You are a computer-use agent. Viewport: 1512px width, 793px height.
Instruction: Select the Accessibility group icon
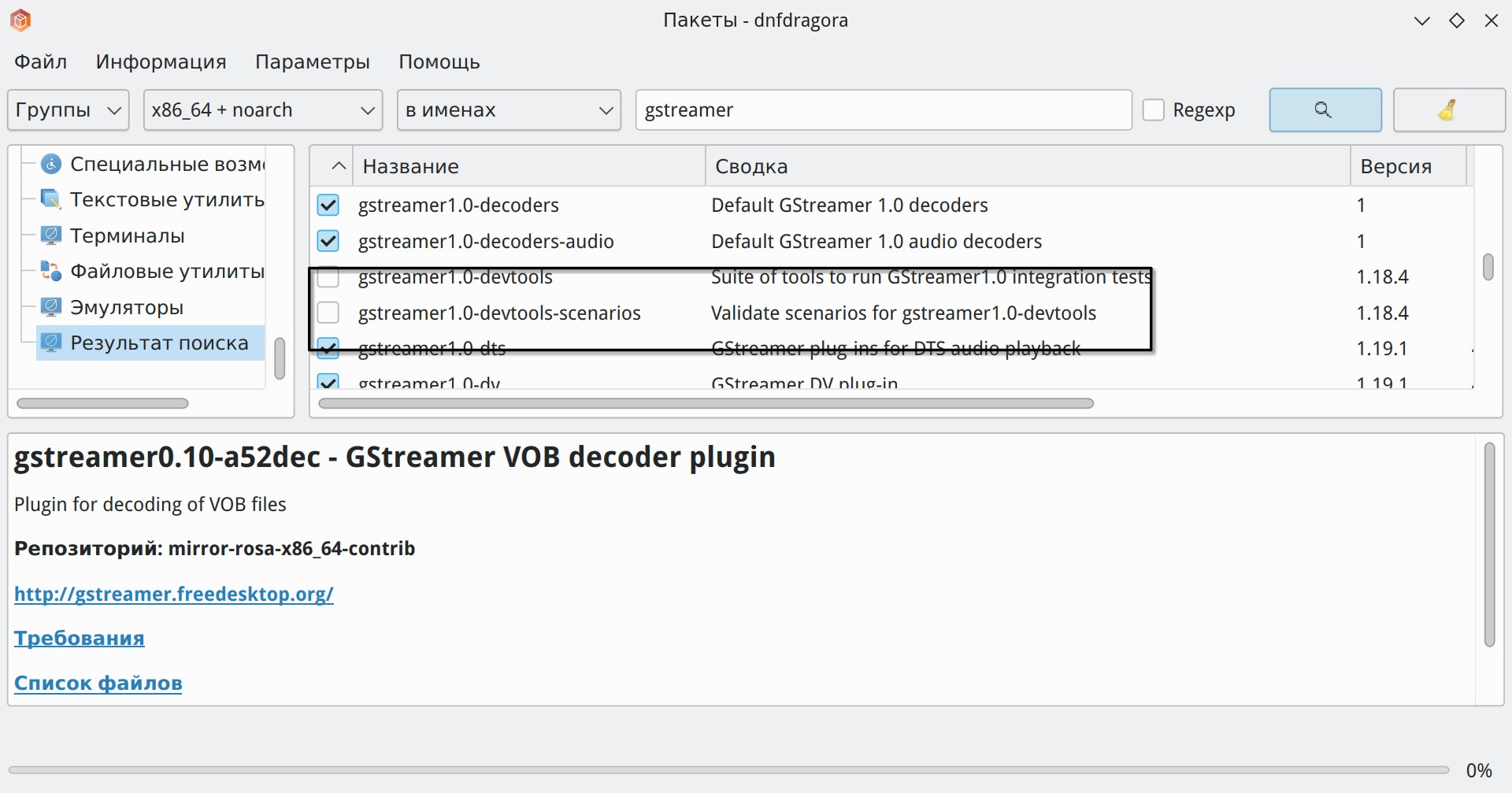click(51, 164)
